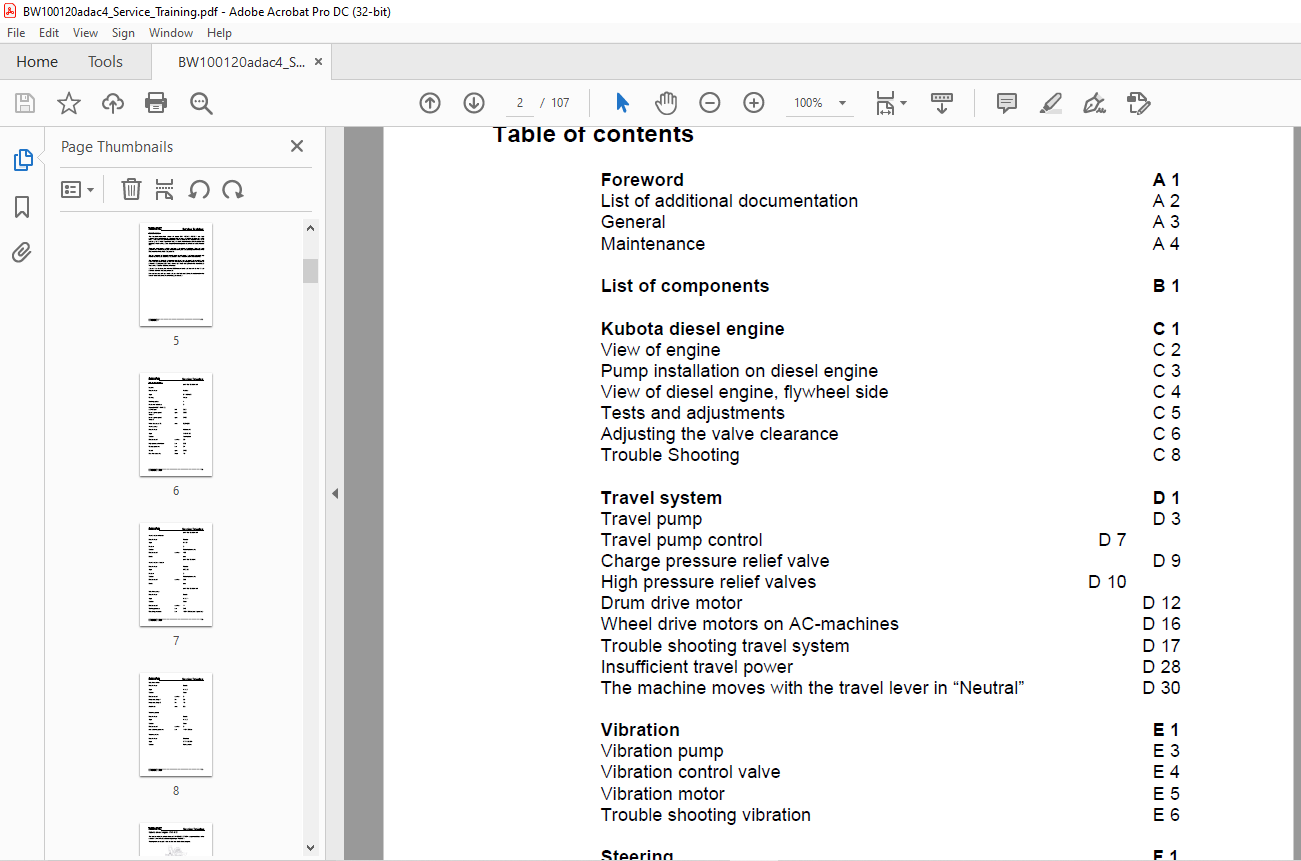The height and width of the screenshot is (861, 1301).
Task: Open the Sign menu
Action: point(123,33)
